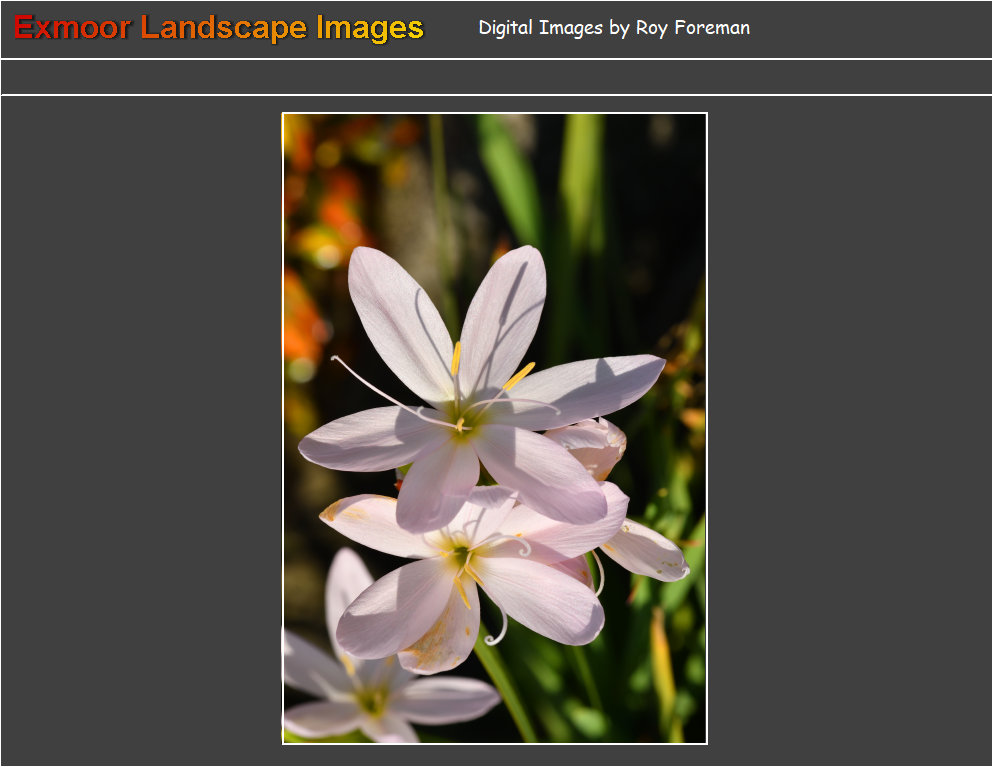Click the yellow-green center of the middle flower
The width and height of the screenshot is (993, 767).
tap(459, 556)
